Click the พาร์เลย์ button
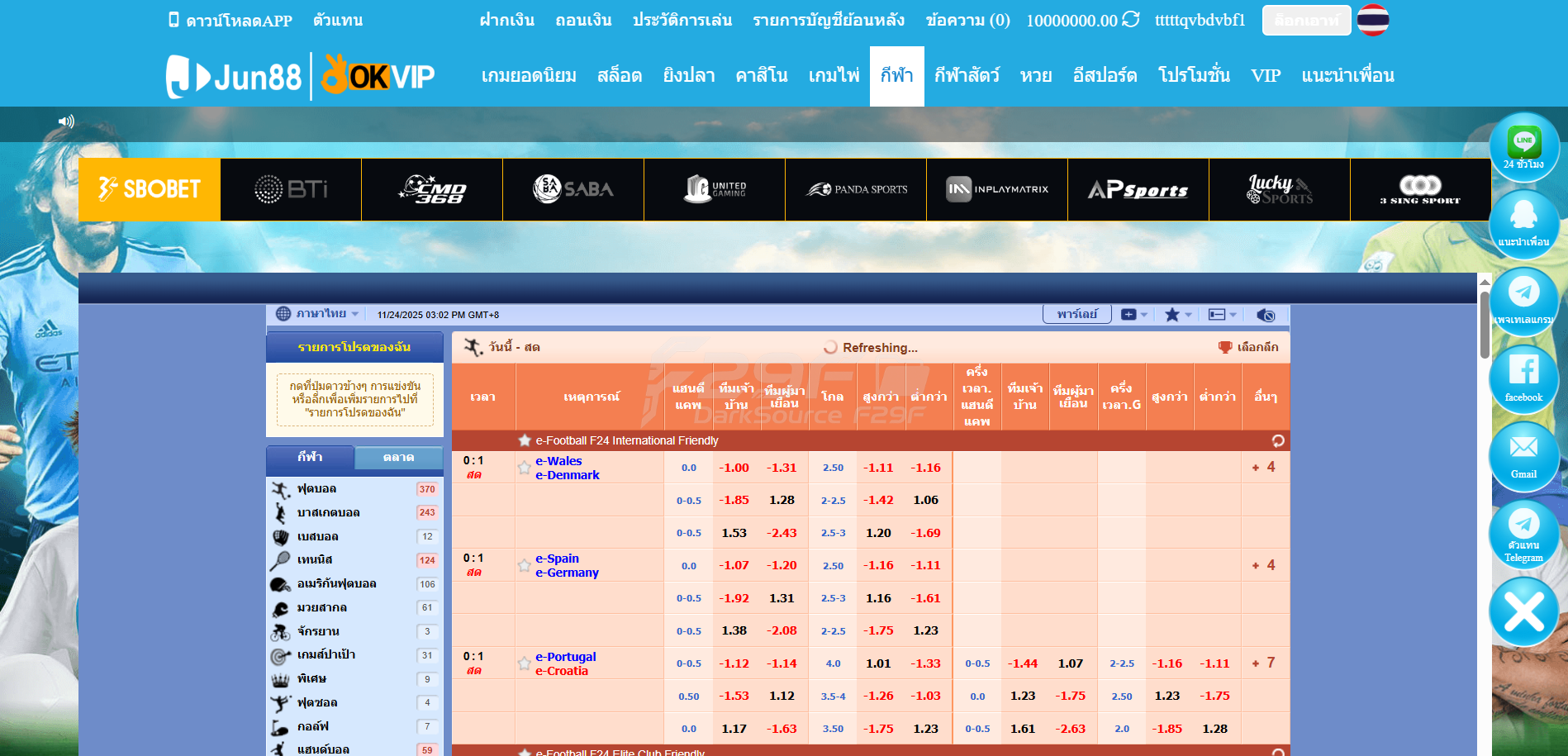The height and width of the screenshot is (756, 1568). point(1076,315)
